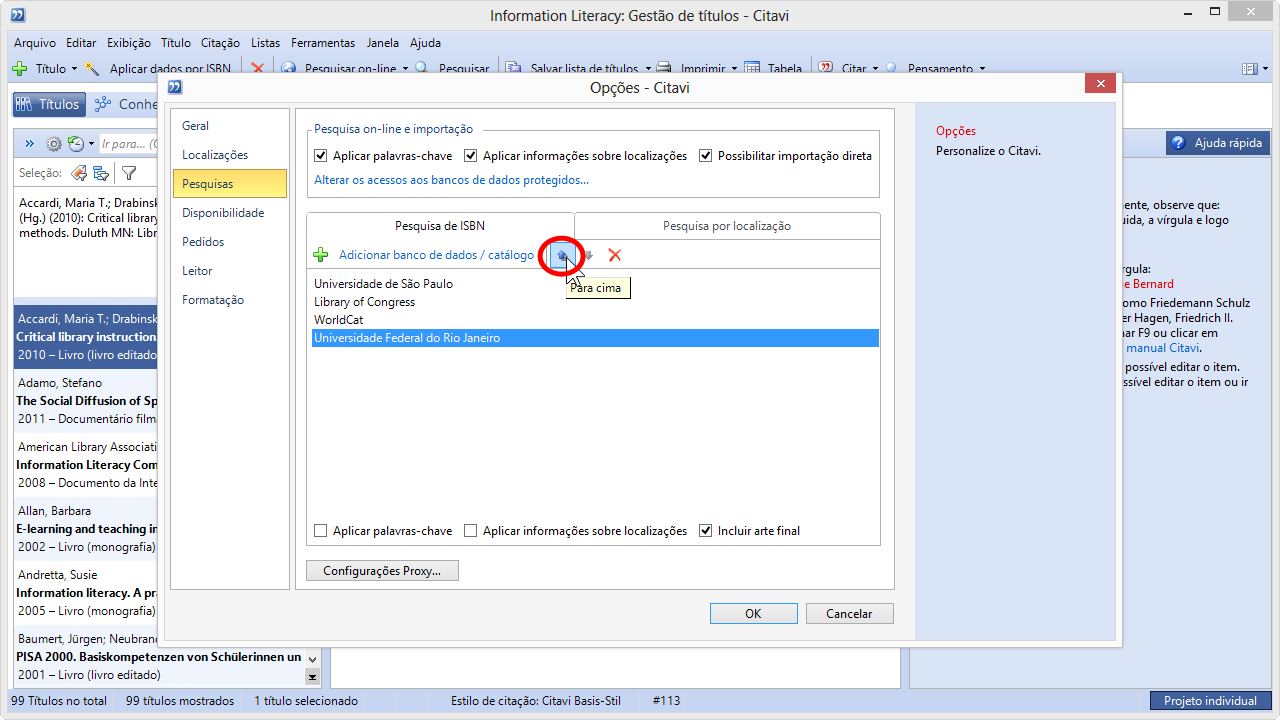
Task: Remove selected catalog with red X icon
Action: [x=615, y=255]
